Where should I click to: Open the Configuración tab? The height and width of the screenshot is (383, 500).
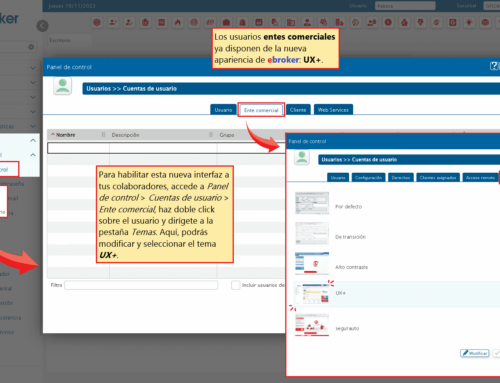[368, 178]
